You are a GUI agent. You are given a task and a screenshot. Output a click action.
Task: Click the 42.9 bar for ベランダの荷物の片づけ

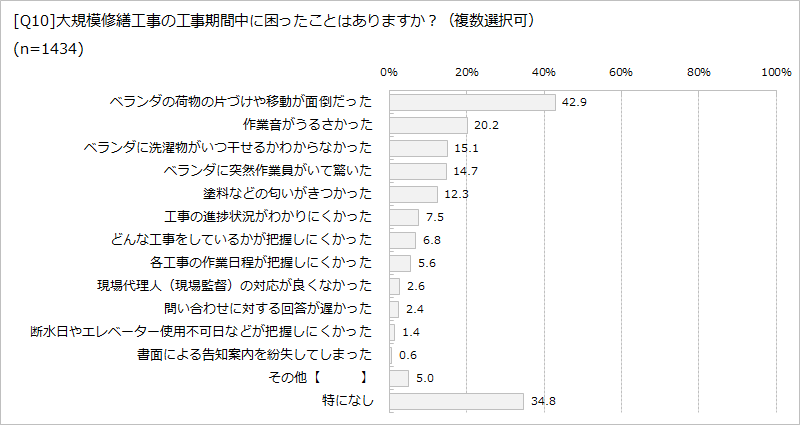coord(472,102)
